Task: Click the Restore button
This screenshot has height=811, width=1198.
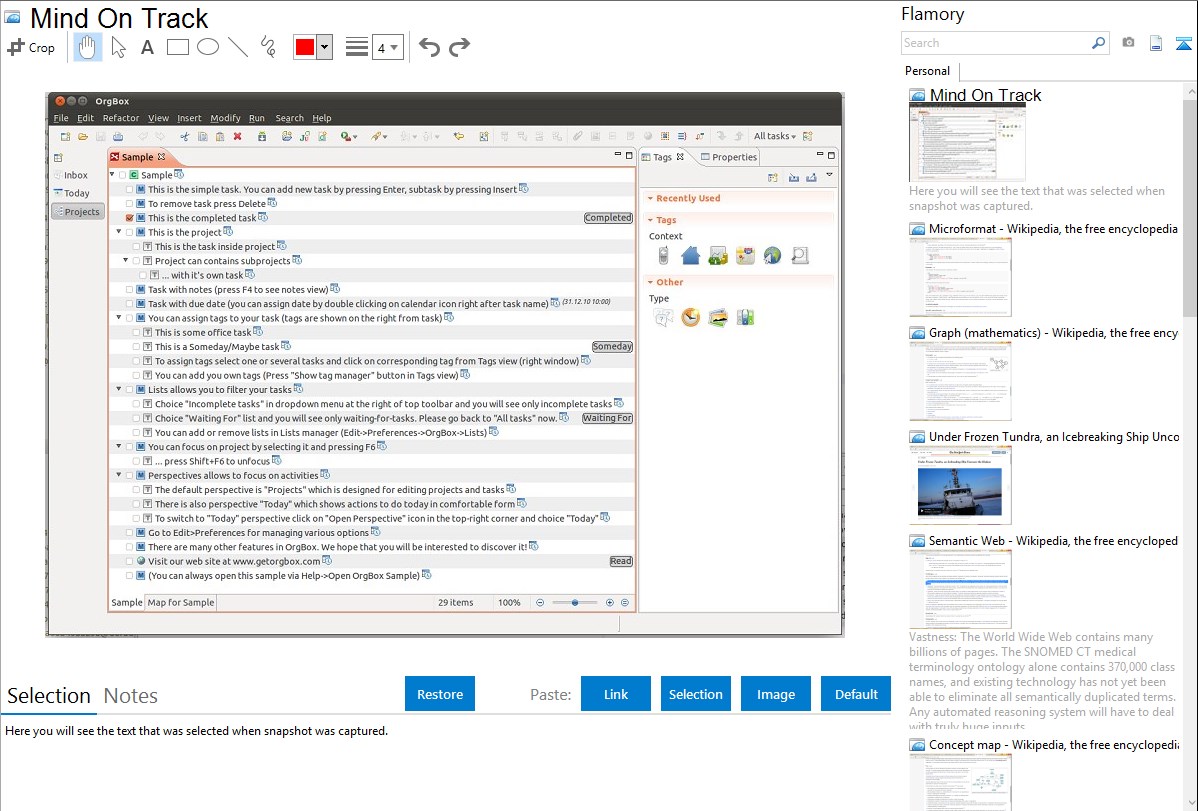Action: [440, 694]
